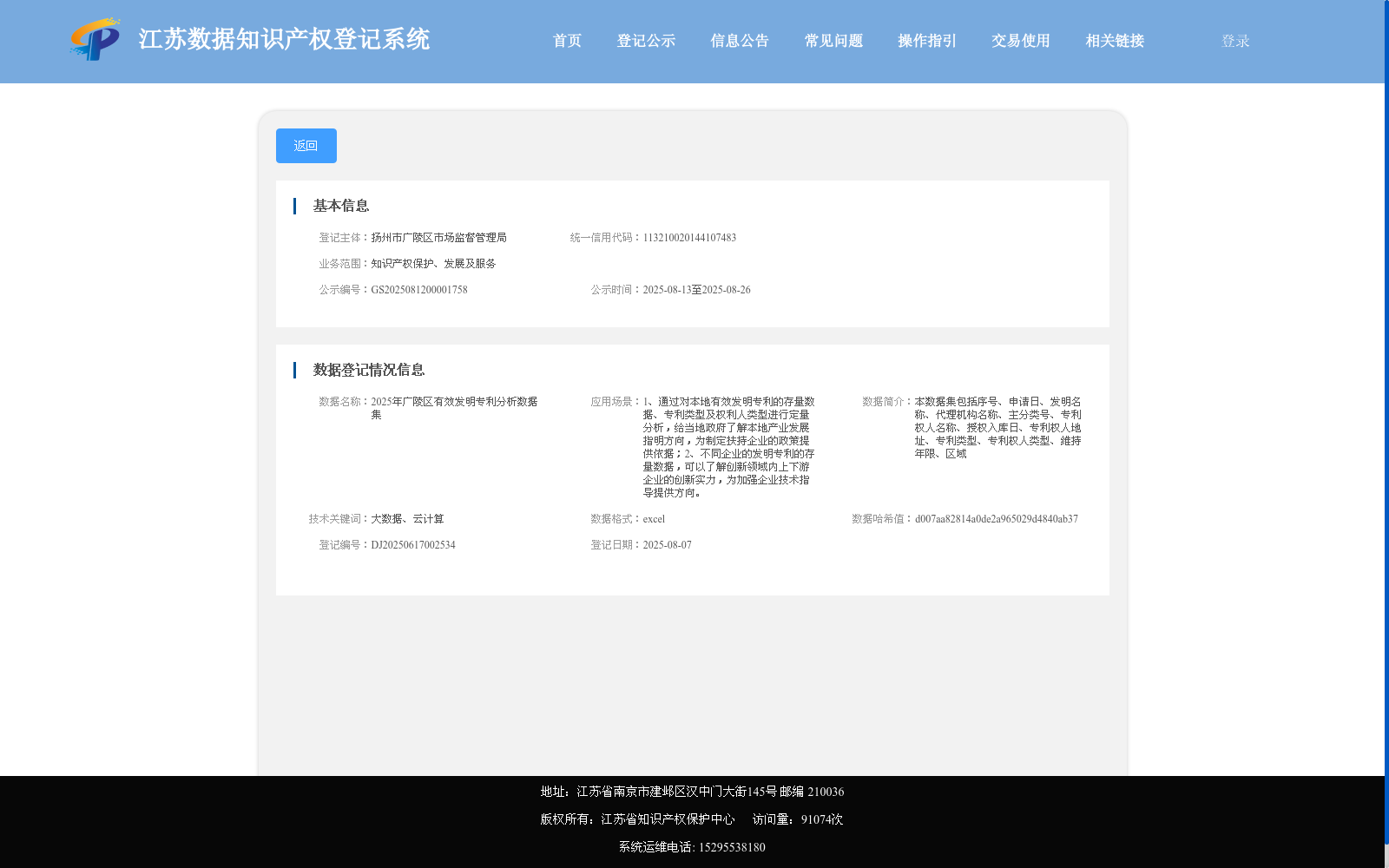Open the 操作指引 navigation item
The image size is (1389, 868).
[927, 41]
